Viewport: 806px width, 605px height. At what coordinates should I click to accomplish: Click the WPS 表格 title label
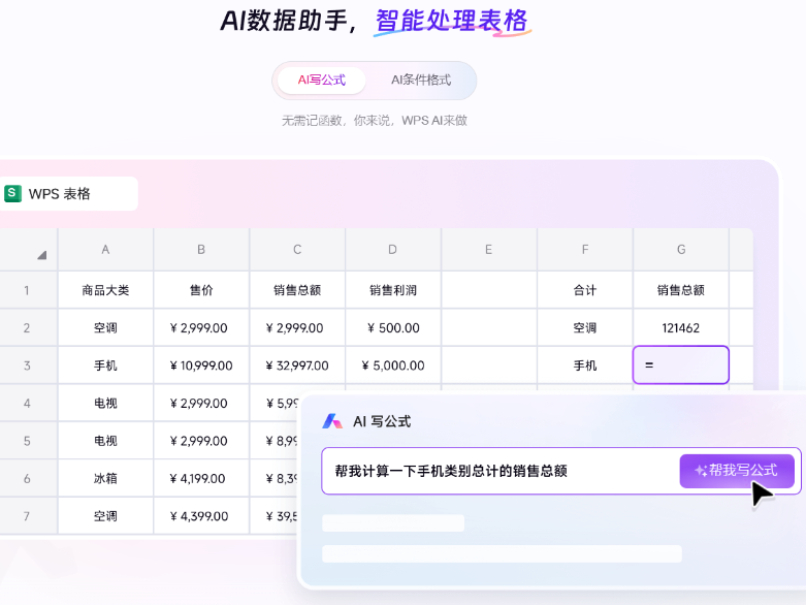[x=60, y=194]
